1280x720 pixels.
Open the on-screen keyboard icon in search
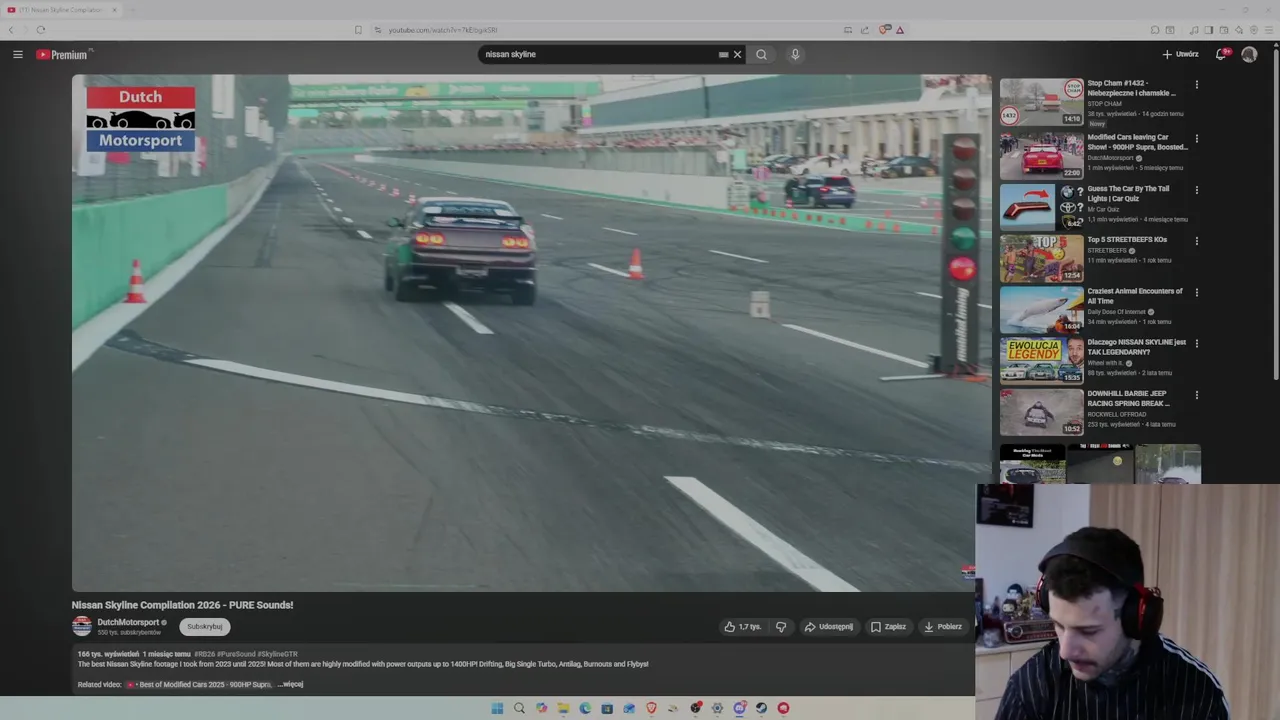click(723, 54)
